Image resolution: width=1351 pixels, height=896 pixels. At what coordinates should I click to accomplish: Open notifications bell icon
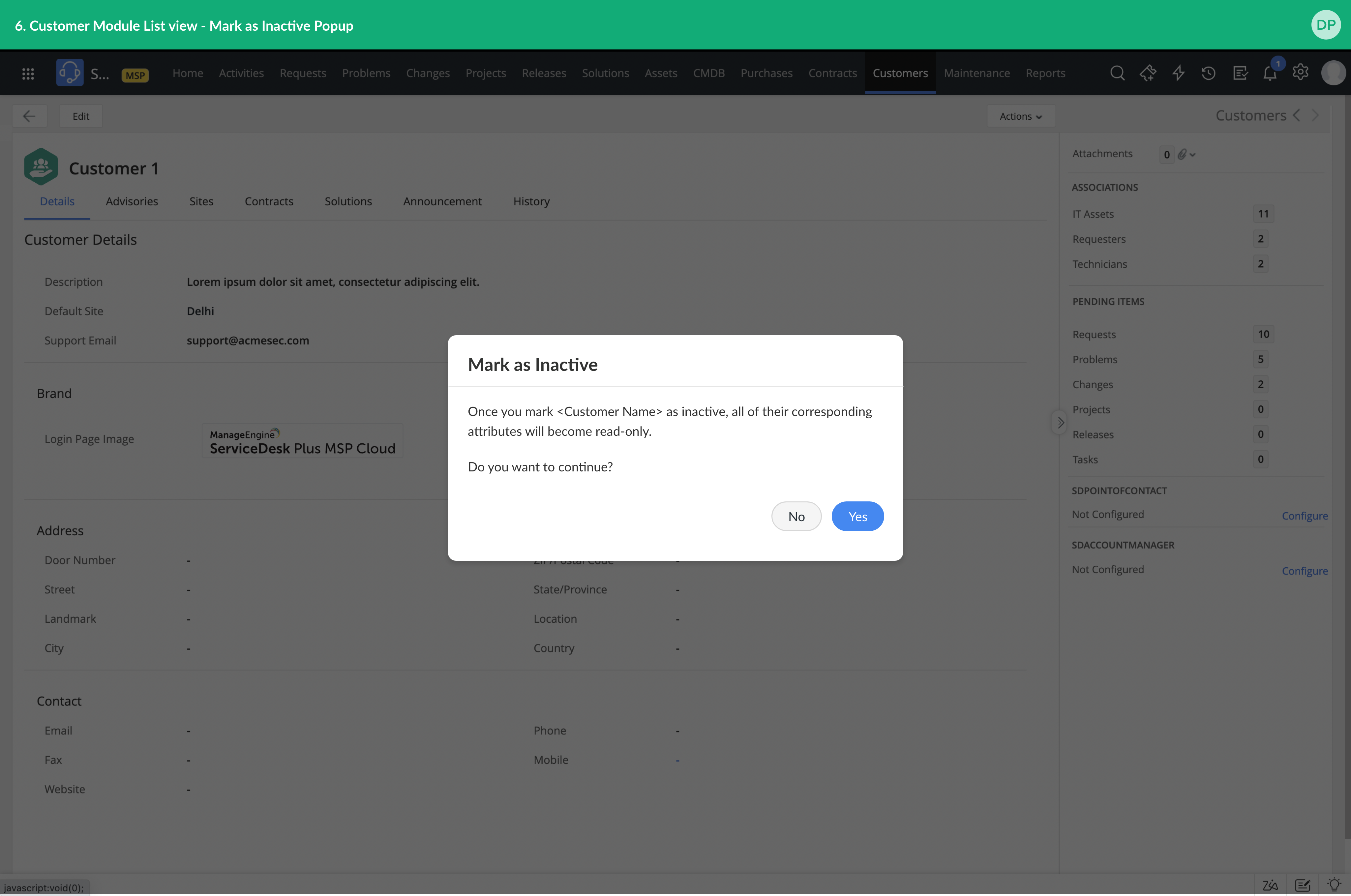(1270, 73)
